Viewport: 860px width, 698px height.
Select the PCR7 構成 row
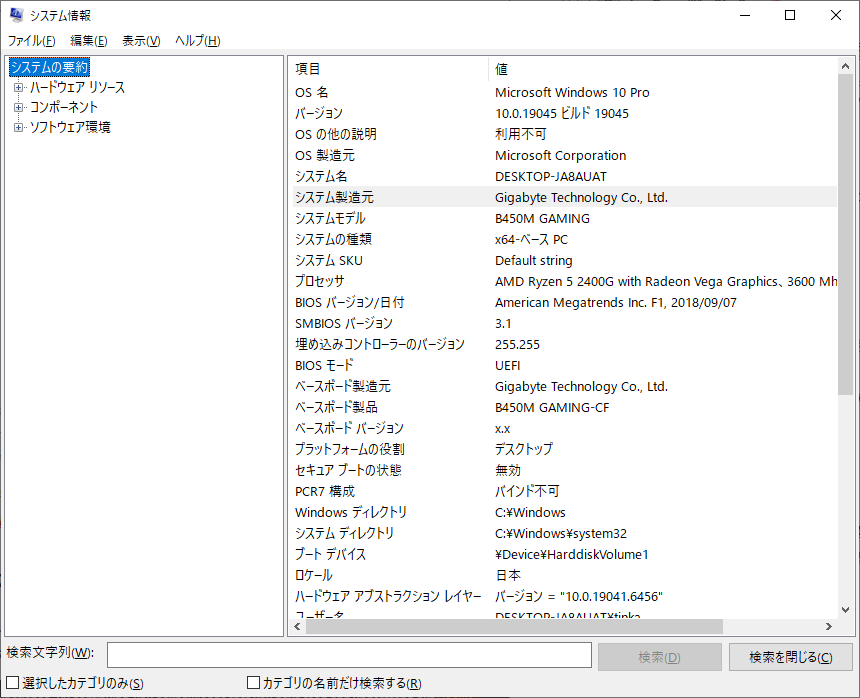(x=565, y=491)
